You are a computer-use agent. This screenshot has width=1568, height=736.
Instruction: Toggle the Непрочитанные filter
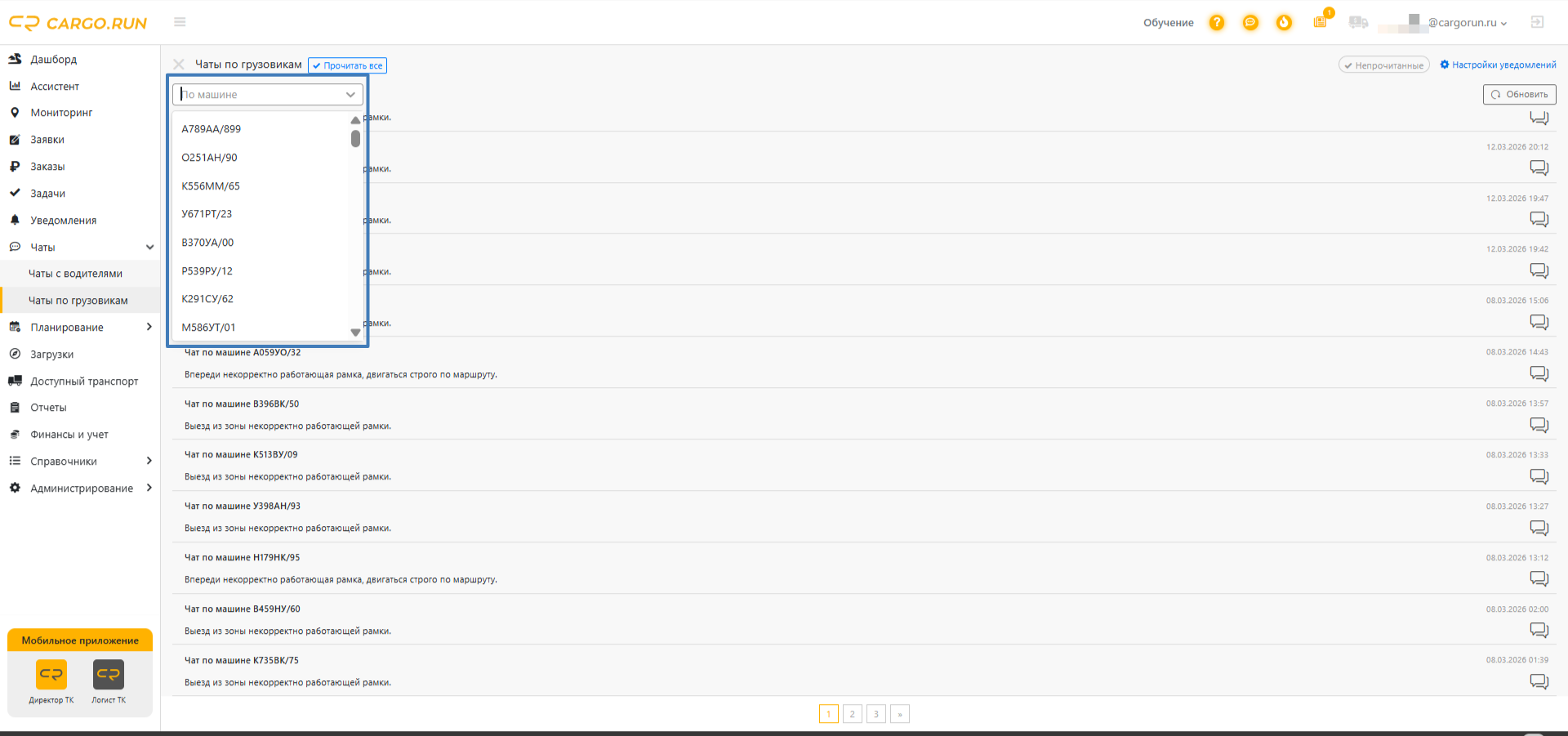pos(1383,65)
